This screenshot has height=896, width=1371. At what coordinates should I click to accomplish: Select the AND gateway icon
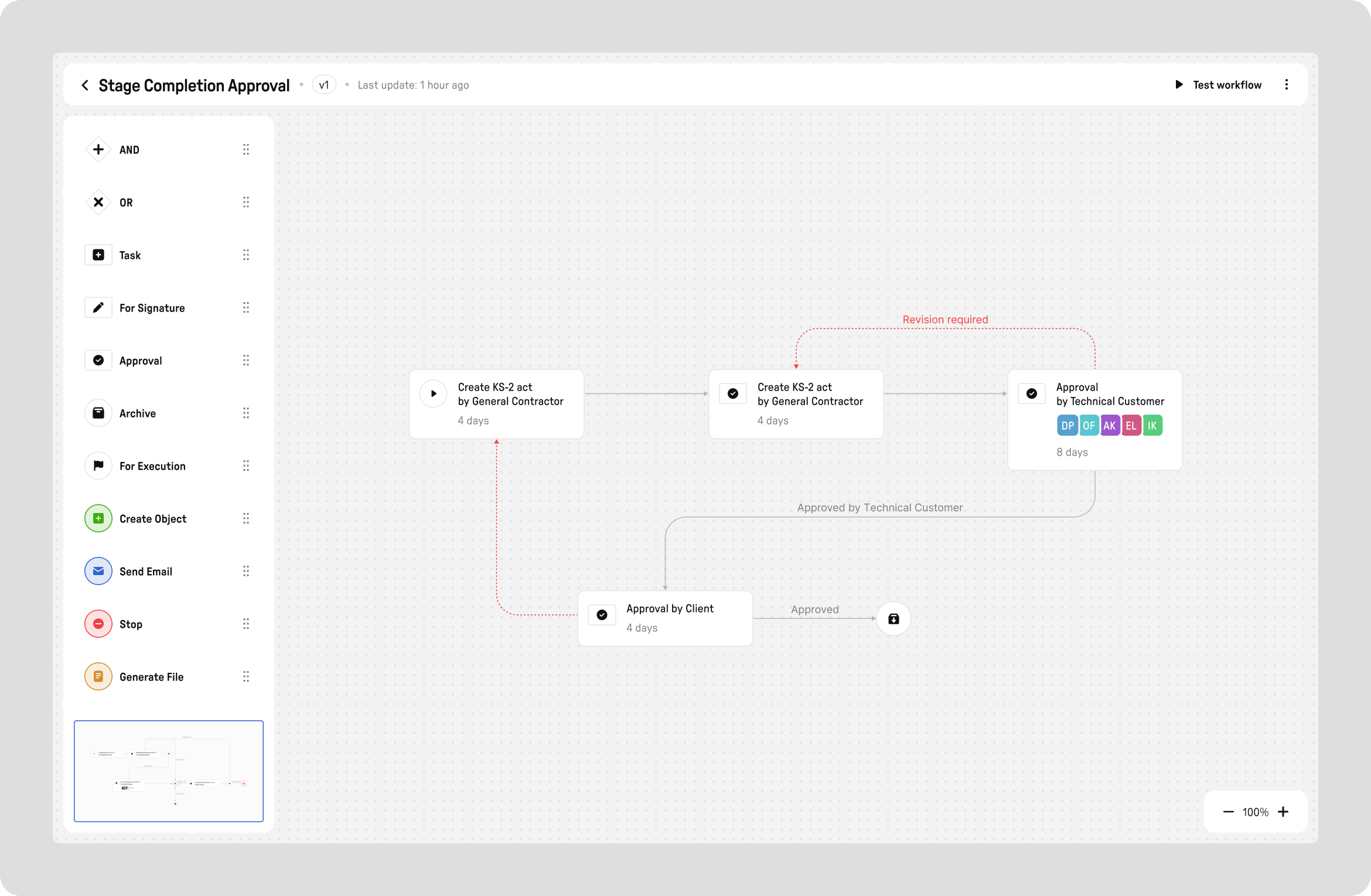[x=98, y=149]
